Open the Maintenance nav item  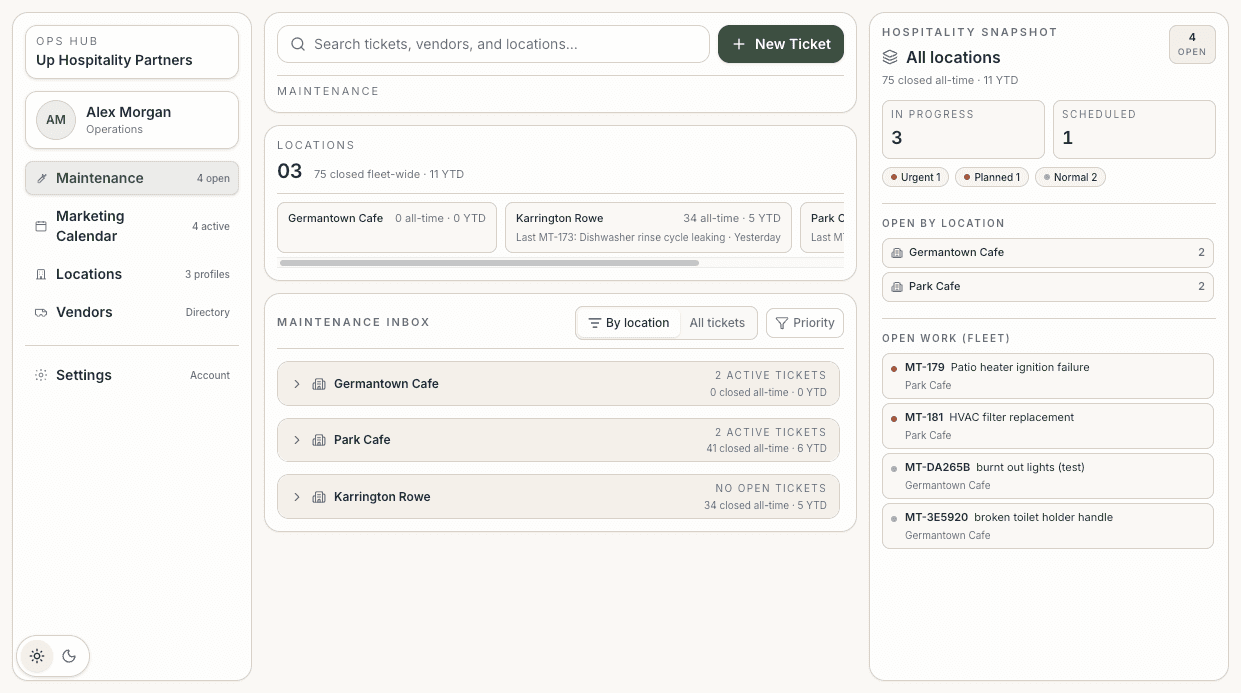tap(132, 178)
